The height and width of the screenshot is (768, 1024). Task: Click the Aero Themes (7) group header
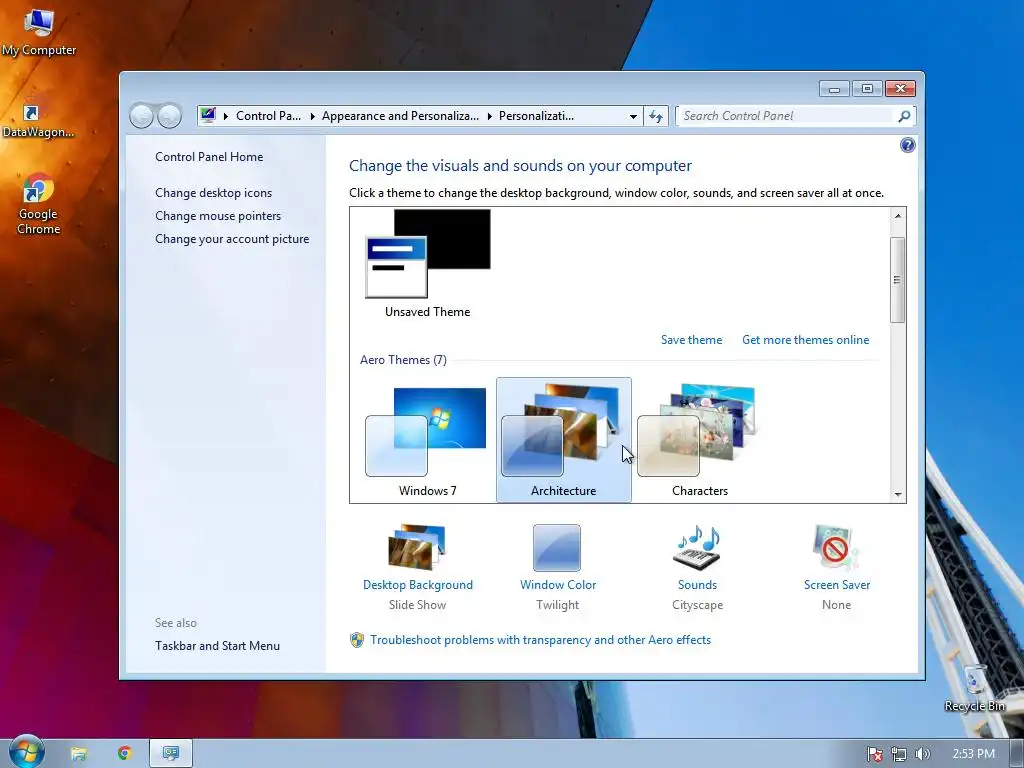click(x=403, y=360)
